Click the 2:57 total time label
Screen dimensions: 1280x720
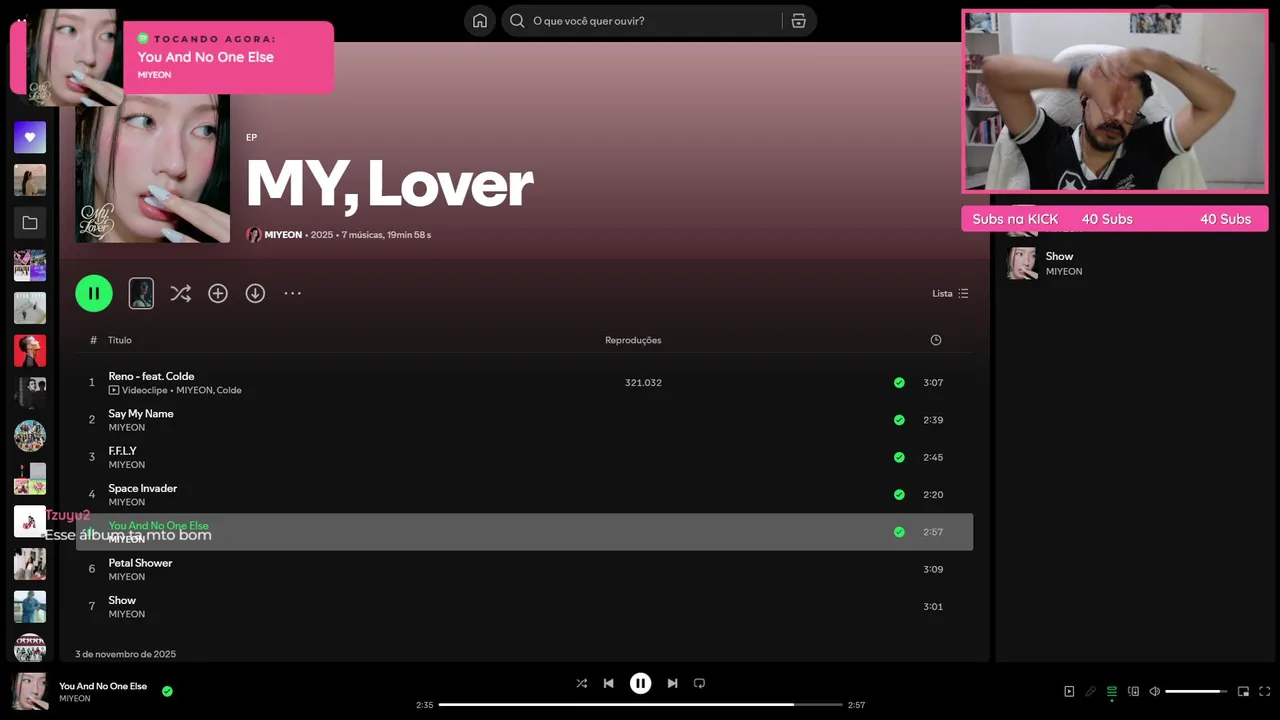856,705
